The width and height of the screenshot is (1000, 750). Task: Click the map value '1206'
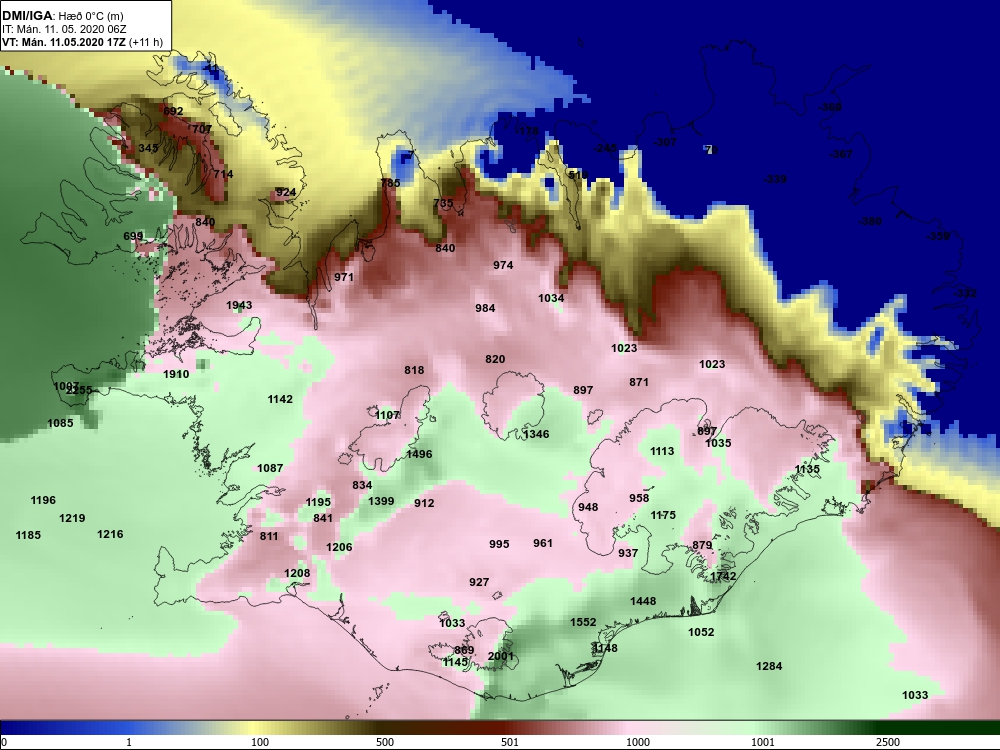[x=339, y=547]
